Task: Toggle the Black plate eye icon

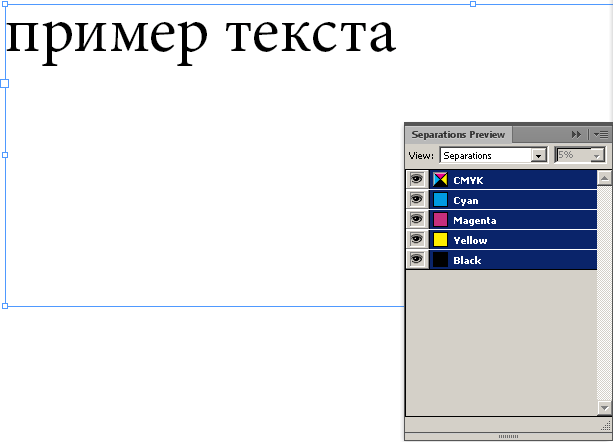Action: pyautogui.click(x=417, y=259)
